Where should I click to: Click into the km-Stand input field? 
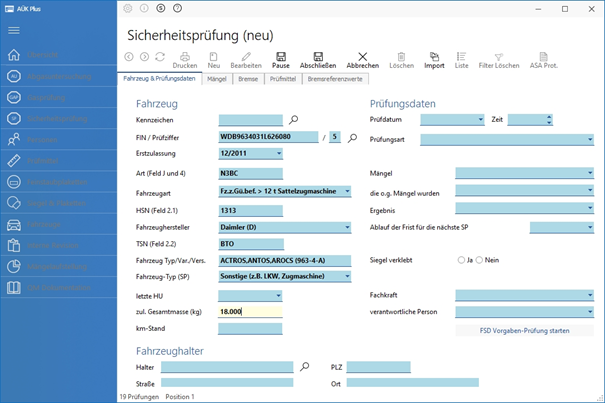250,328
